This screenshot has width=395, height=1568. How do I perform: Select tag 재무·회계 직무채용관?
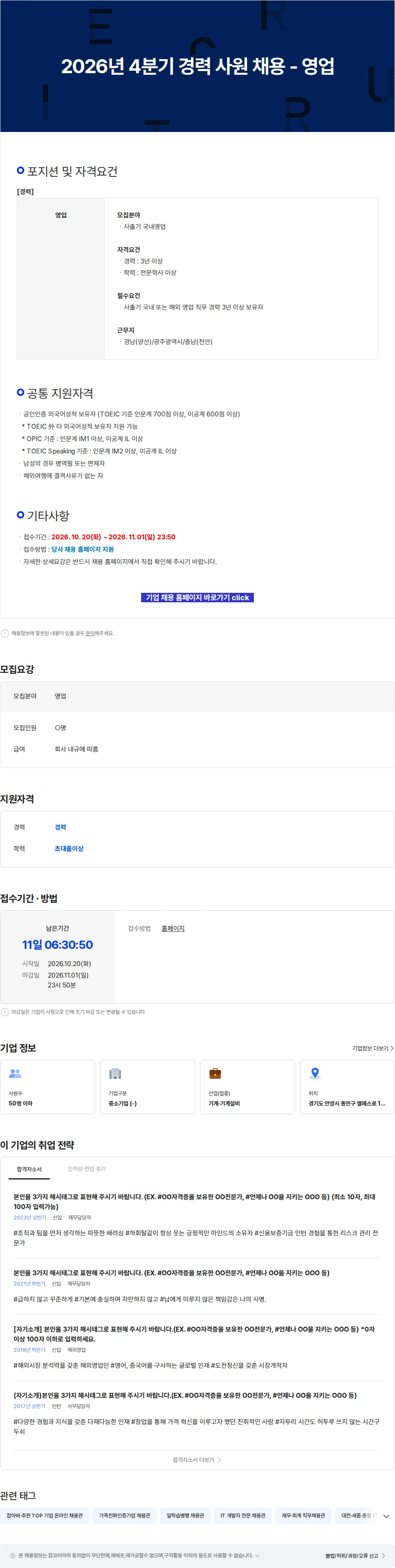click(303, 1515)
